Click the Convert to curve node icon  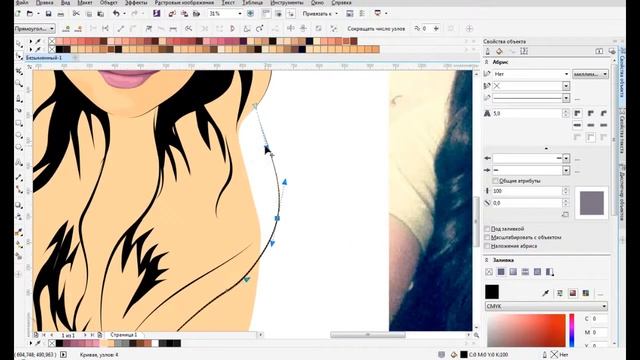coord(133,29)
